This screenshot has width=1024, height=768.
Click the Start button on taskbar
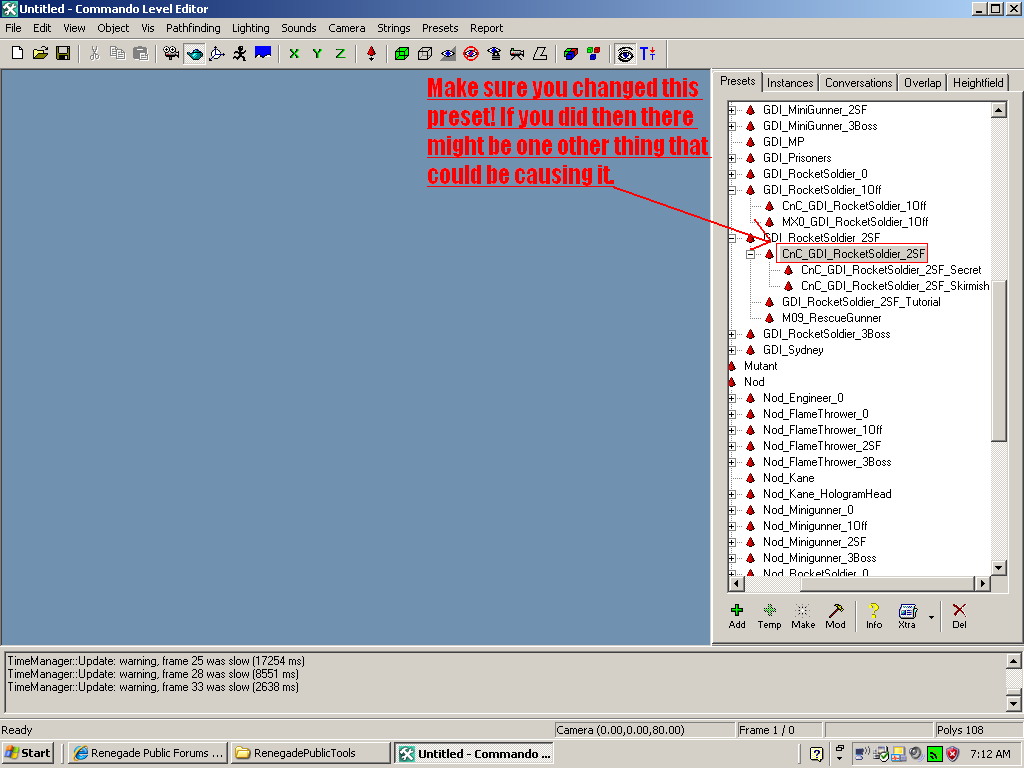coord(28,753)
